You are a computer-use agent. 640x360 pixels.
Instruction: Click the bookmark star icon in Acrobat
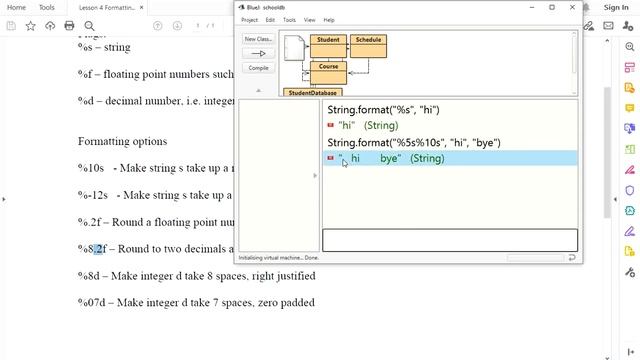tap(30, 26)
